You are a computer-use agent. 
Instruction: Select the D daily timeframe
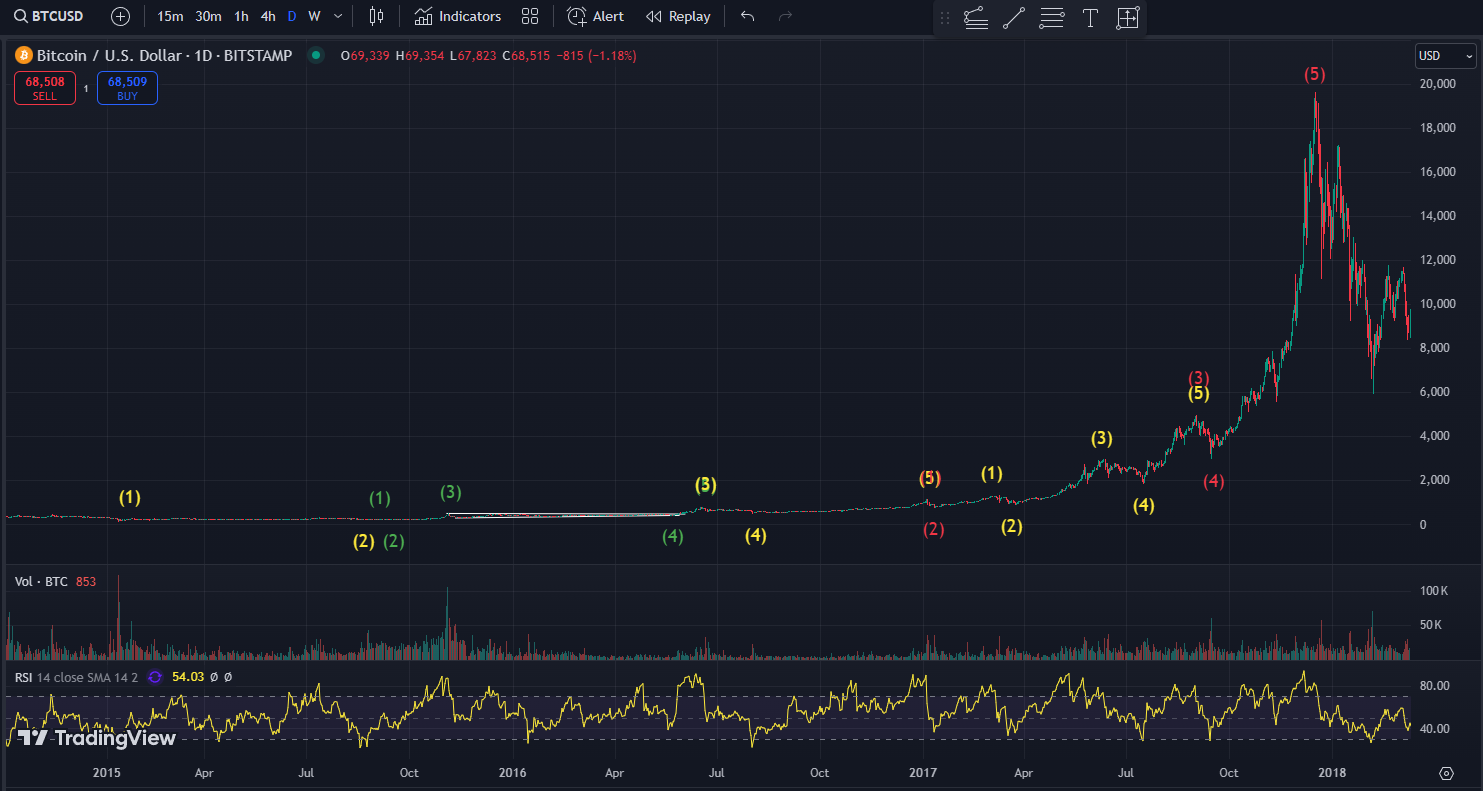pos(292,16)
